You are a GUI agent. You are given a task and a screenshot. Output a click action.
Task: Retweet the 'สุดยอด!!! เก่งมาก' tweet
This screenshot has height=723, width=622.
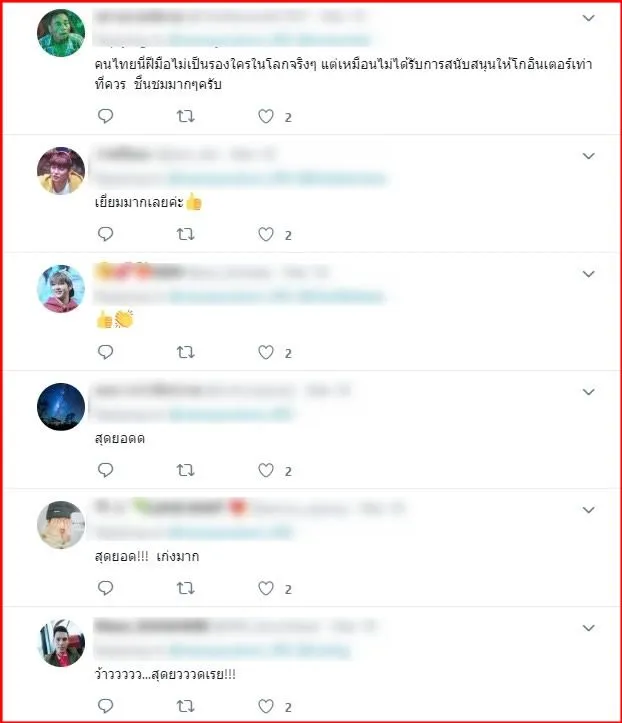185,588
